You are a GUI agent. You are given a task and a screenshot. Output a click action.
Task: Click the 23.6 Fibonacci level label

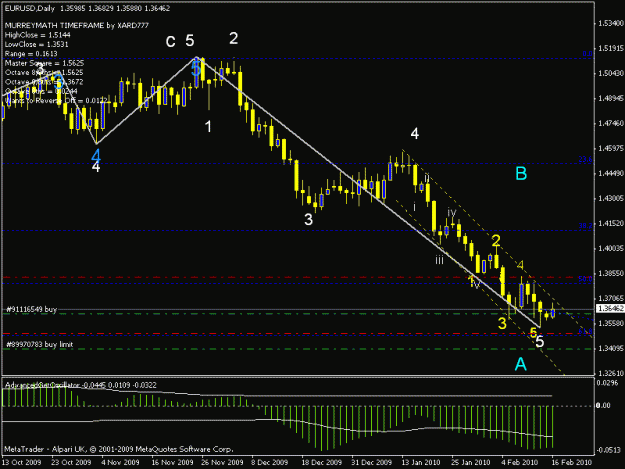[x=585, y=159]
